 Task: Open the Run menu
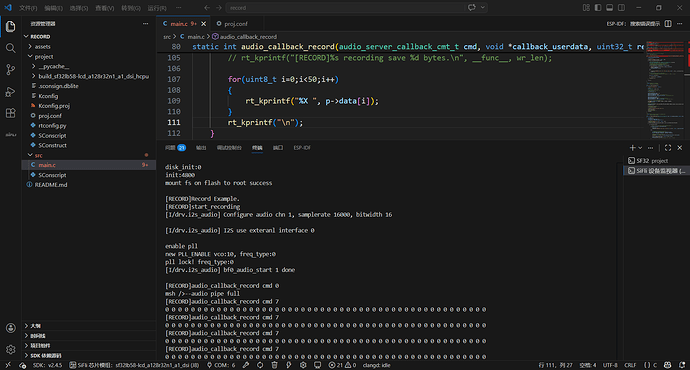pyautogui.click(x=157, y=8)
